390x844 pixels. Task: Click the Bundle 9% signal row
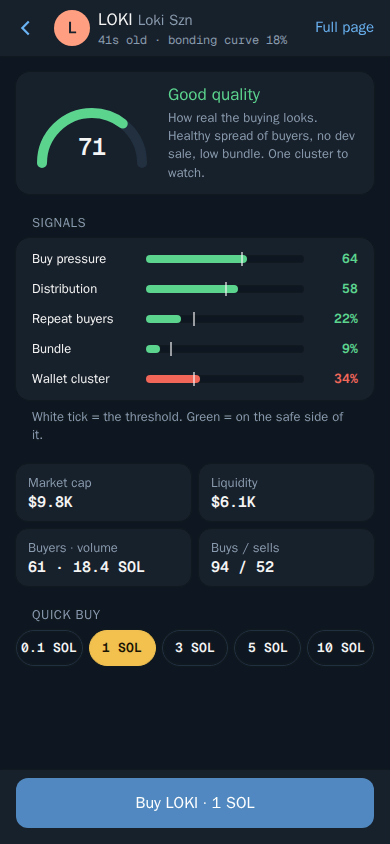click(x=195, y=349)
